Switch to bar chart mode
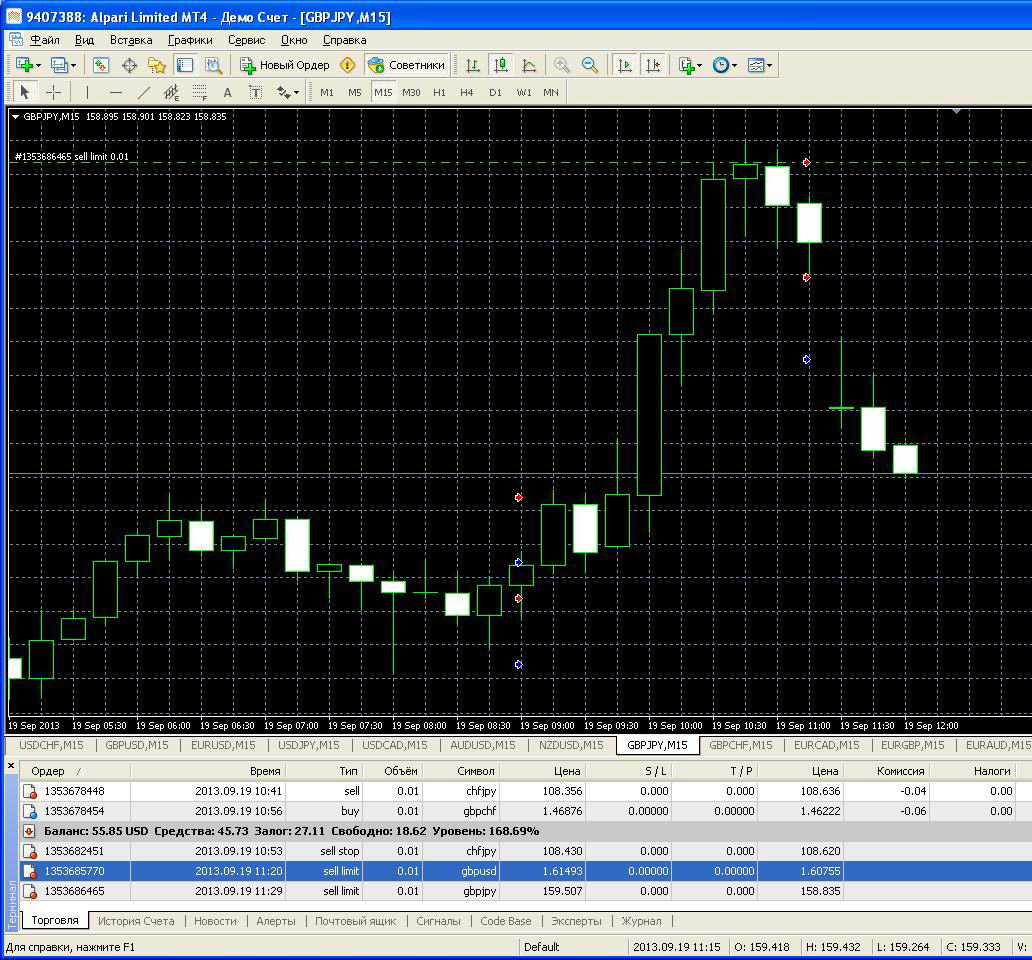Viewport: 1032px width, 960px height. 473,65
